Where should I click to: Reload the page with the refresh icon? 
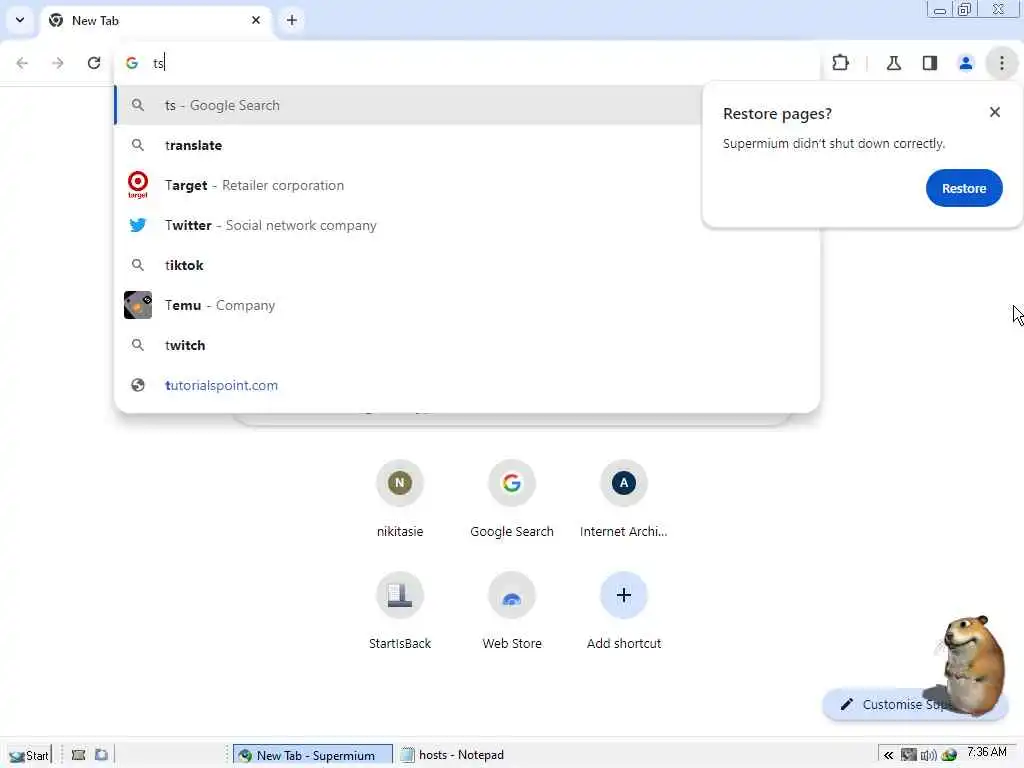[x=94, y=63]
